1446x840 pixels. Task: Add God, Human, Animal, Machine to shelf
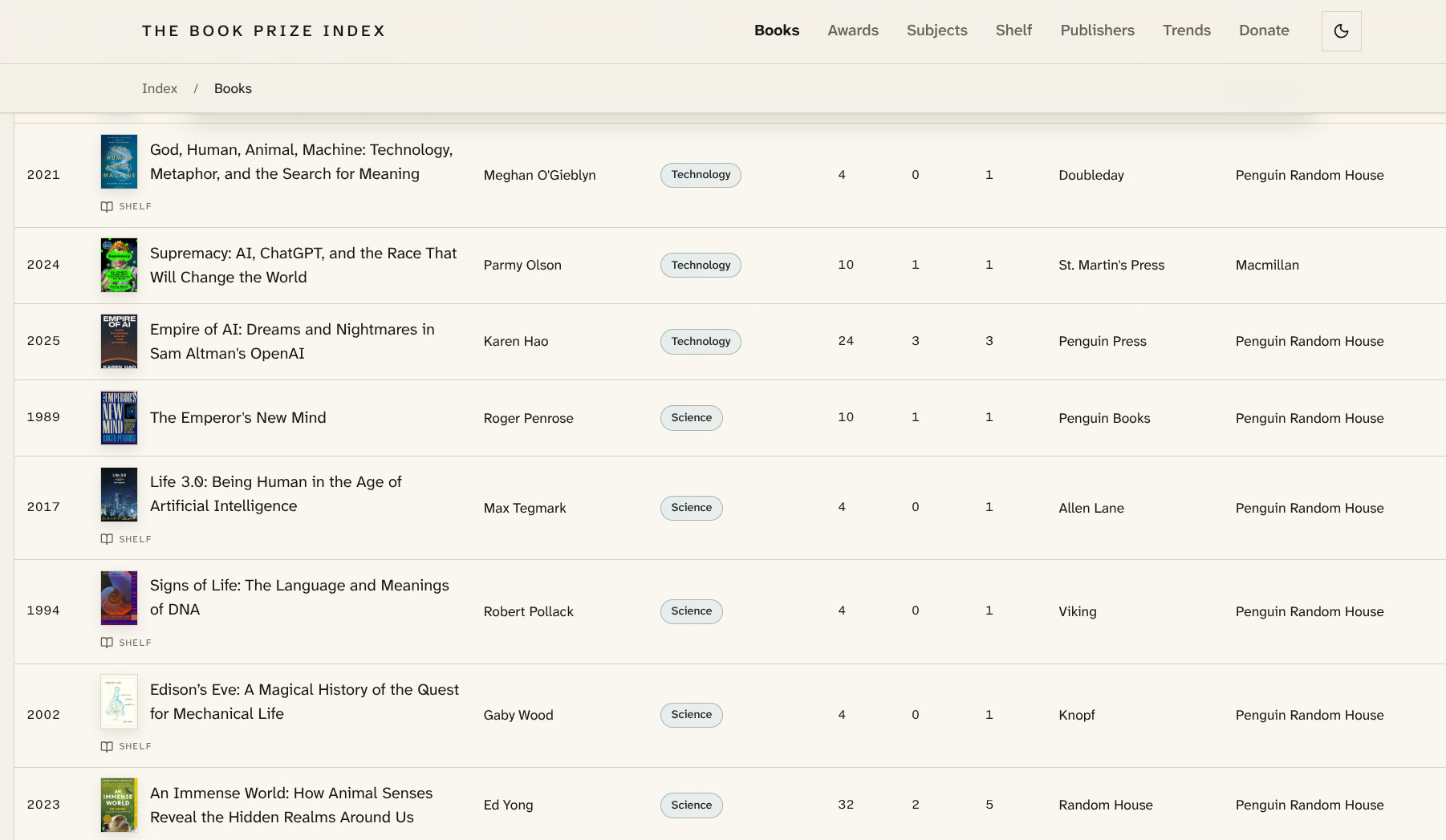pos(126,206)
